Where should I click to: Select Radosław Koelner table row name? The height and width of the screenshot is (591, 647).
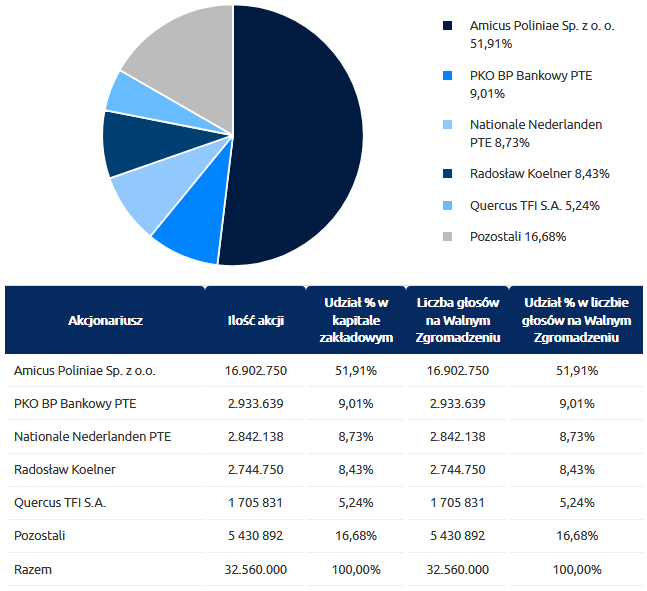pyautogui.click(x=65, y=470)
